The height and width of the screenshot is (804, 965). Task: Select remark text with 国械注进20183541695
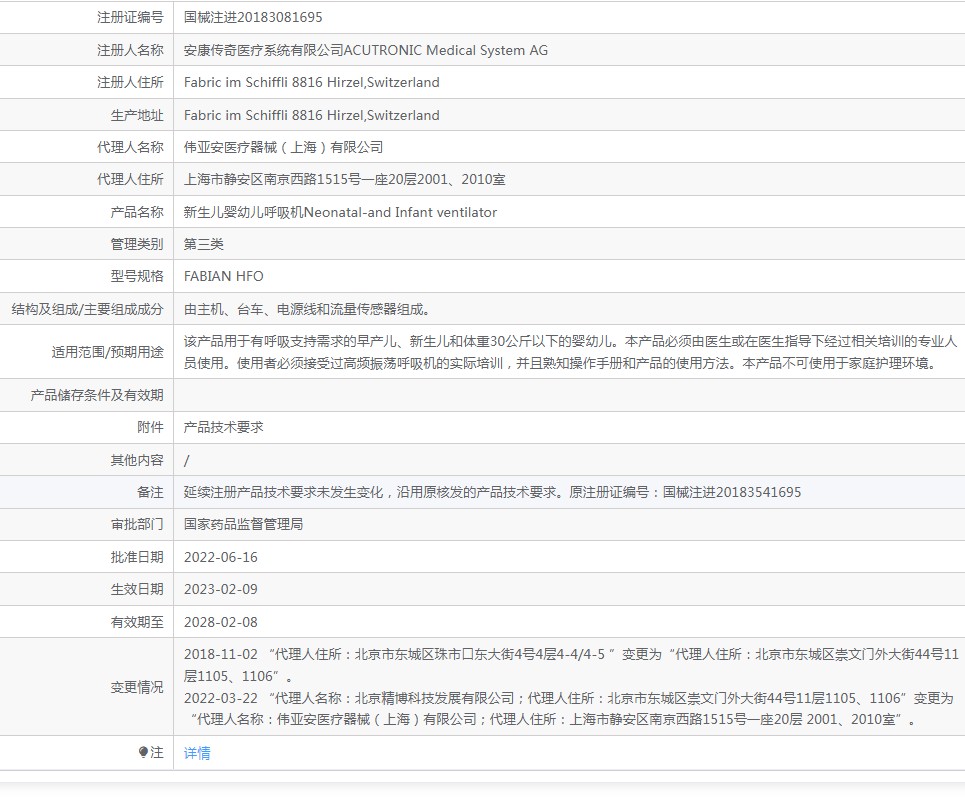[492, 492]
